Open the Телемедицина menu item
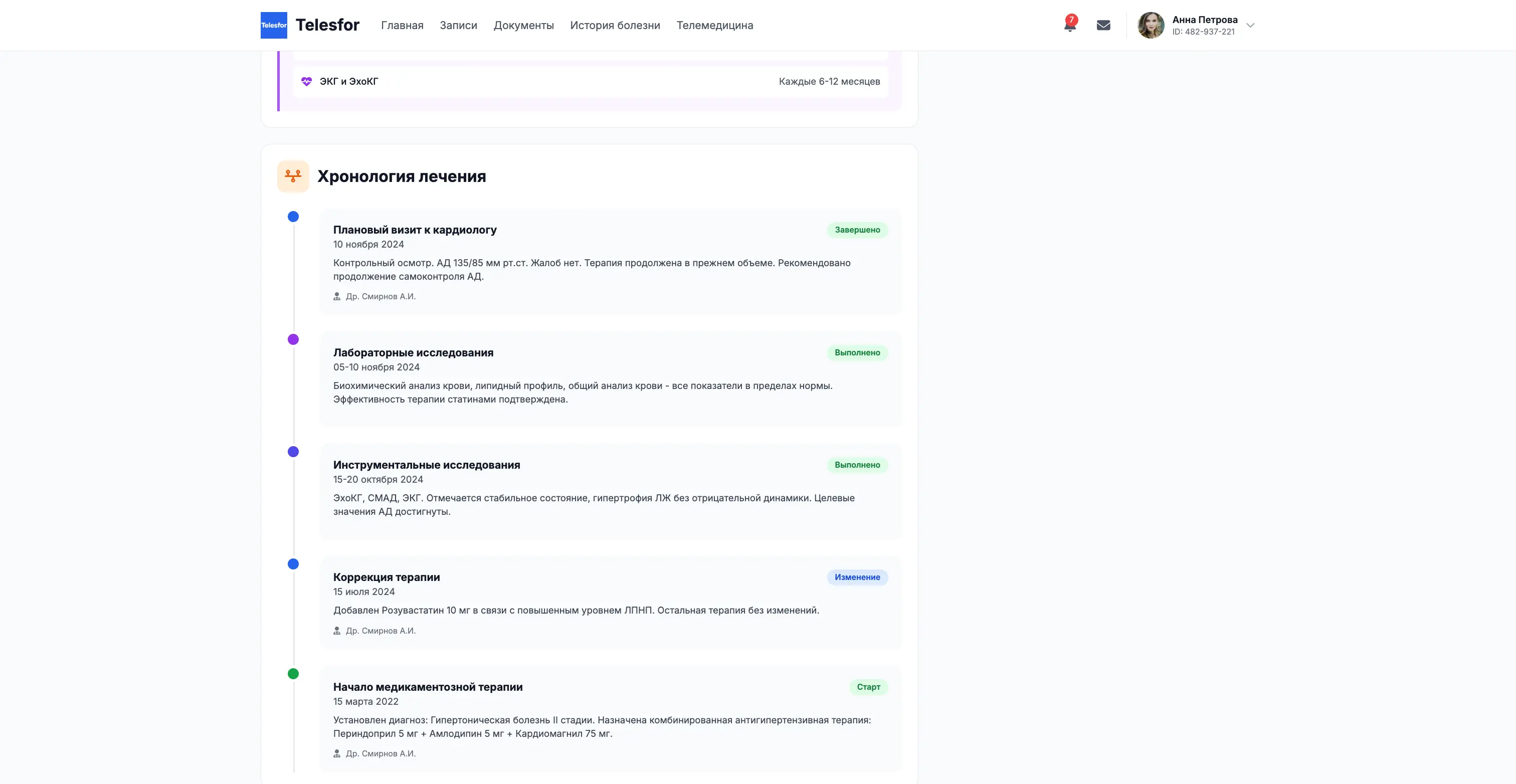The height and width of the screenshot is (784, 1516). pos(714,25)
